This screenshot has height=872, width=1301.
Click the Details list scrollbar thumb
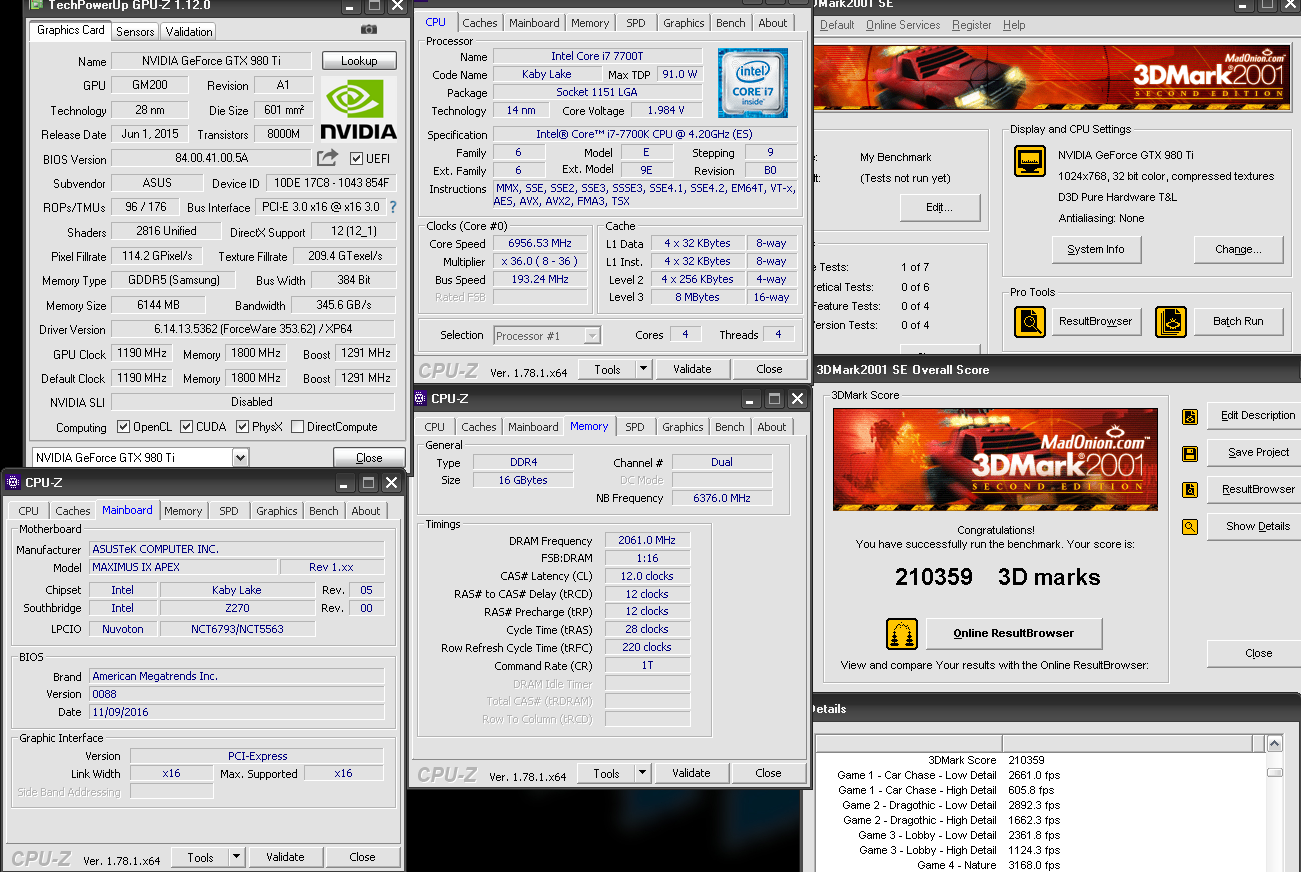tap(1274, 772)
